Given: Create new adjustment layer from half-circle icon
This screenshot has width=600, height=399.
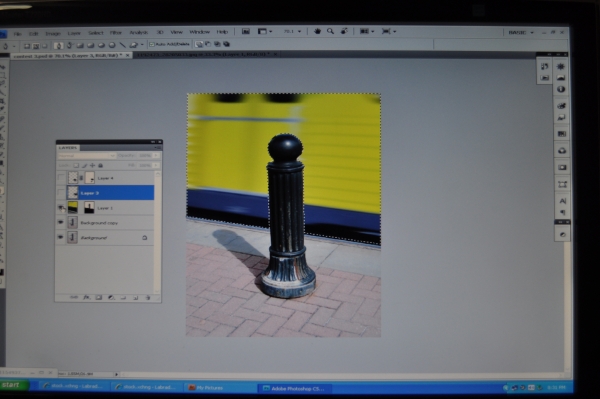Looking at the screenshot, I should click(x=111, y=297).
